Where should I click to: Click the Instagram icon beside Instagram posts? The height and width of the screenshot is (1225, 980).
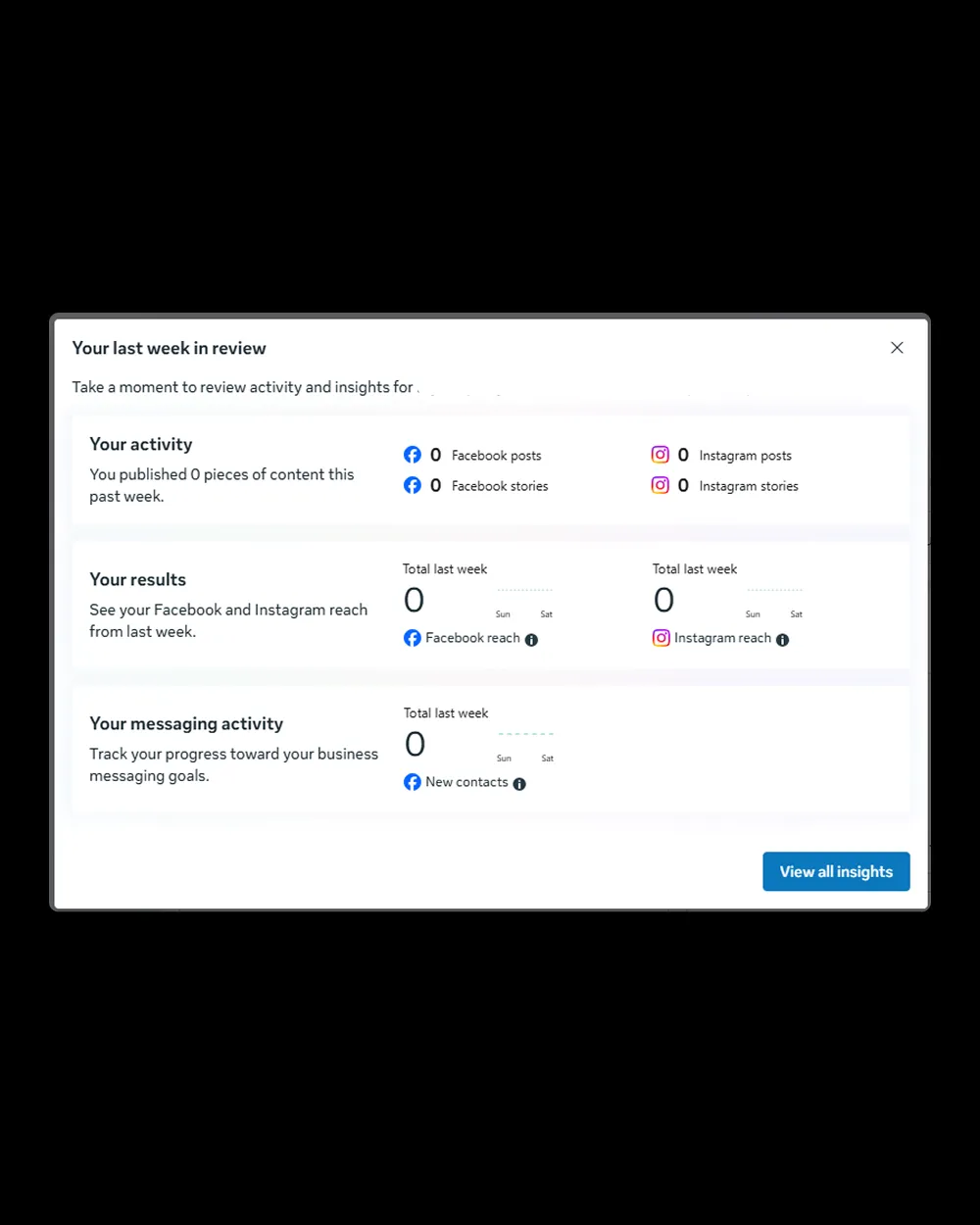click(x=661, y=455)
